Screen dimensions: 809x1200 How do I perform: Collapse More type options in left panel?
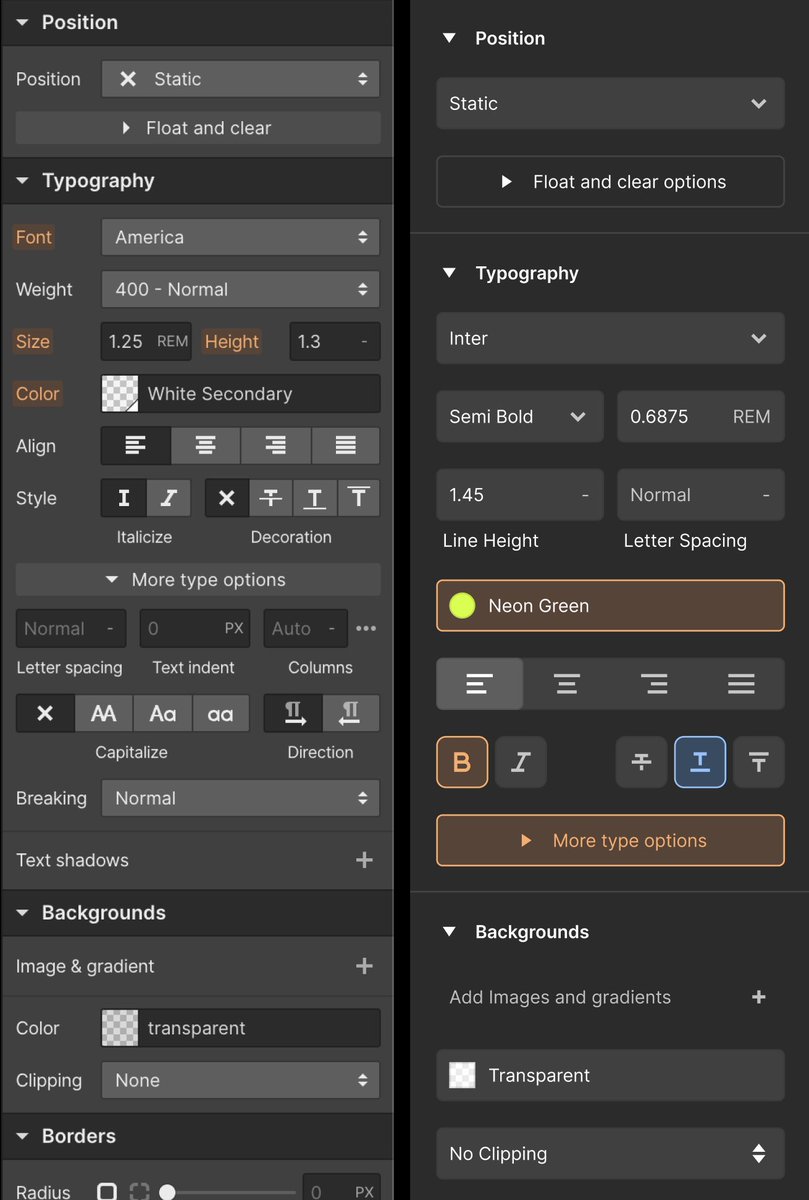coord(198,580)
